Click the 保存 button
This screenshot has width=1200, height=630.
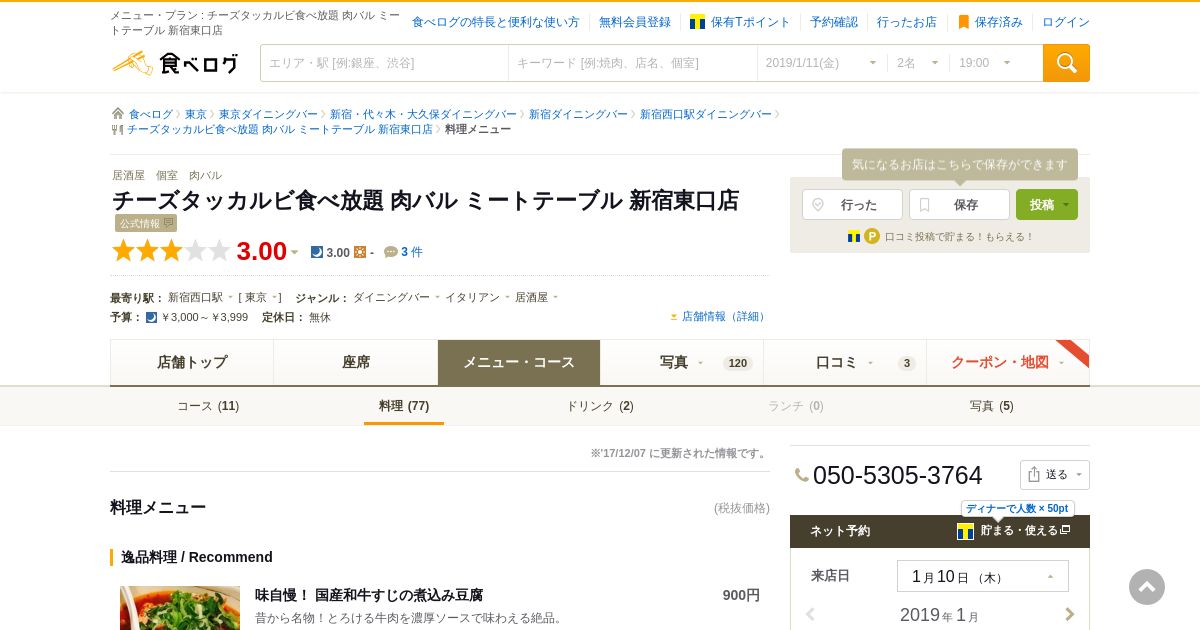point(959,204)
